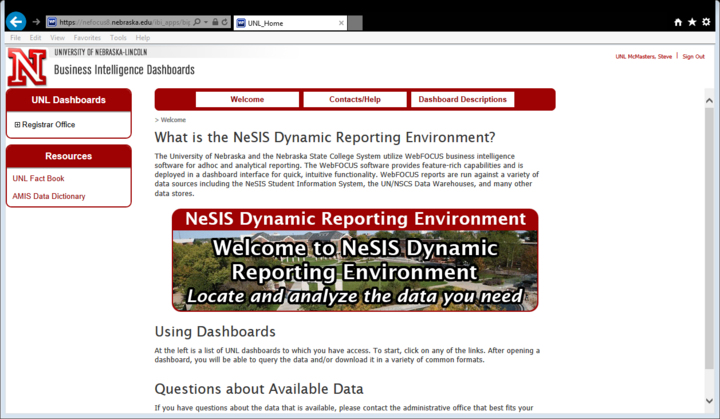Open the View menu
This screenshot has height=419, width=720.
click(x=57, y=38)
